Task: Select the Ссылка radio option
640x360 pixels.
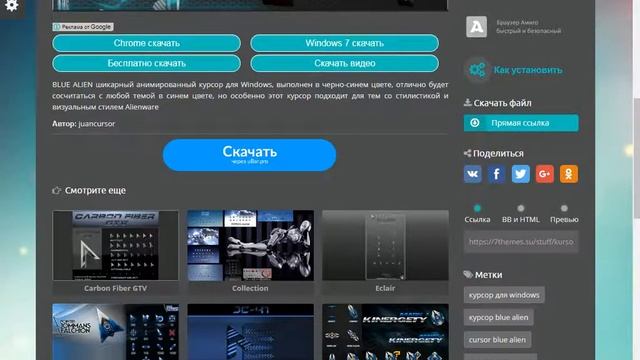Action: click(477, 208)
